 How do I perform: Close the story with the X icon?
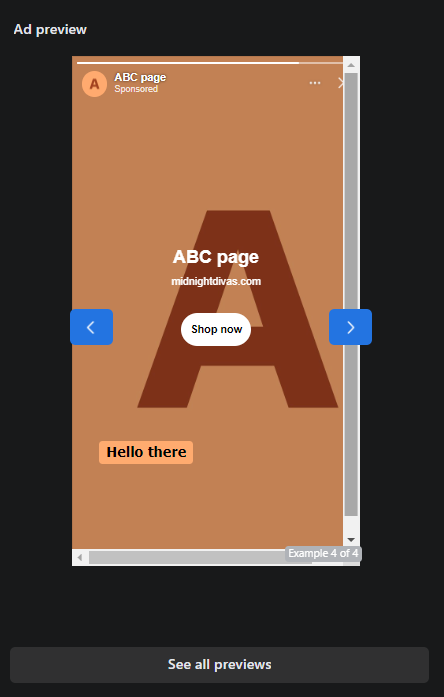(340, 83)
